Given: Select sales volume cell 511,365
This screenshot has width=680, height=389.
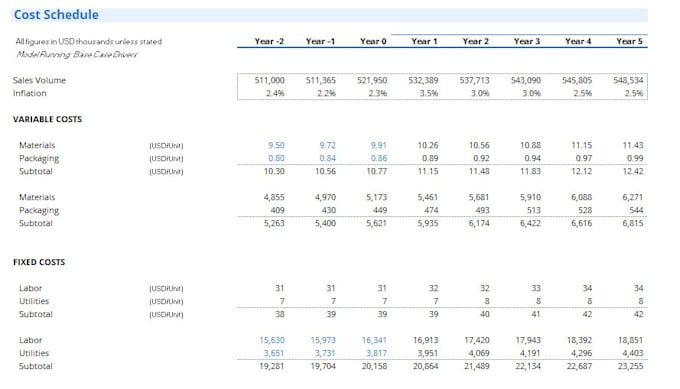Looking at the screenshot, I should 320,80.
